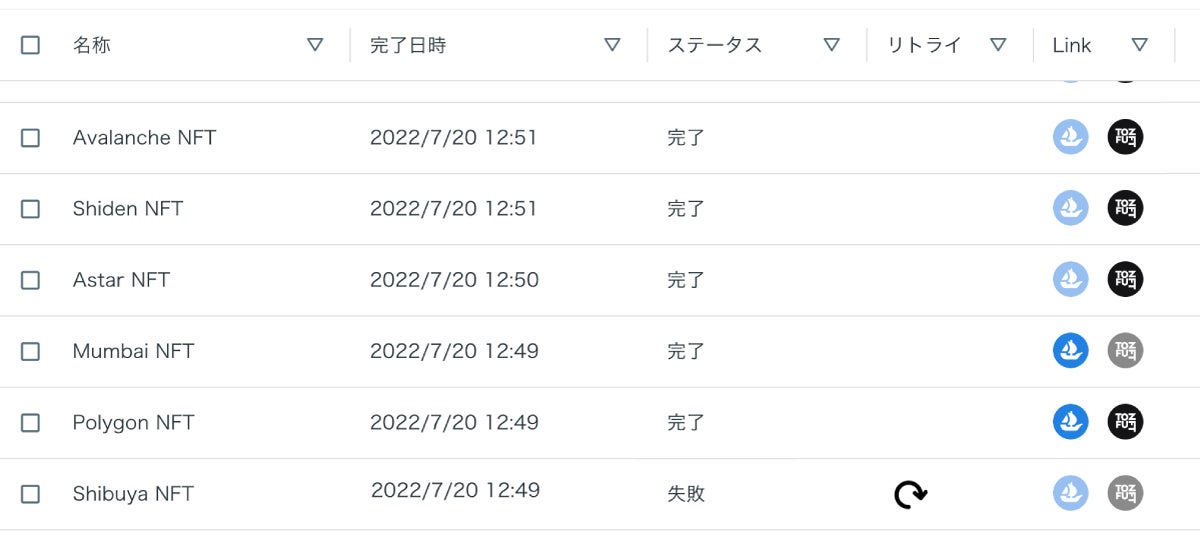This screenshot has height=537, width=1200.
Task: Toggle the select-all header checkbox
Action: coord(30,45)
